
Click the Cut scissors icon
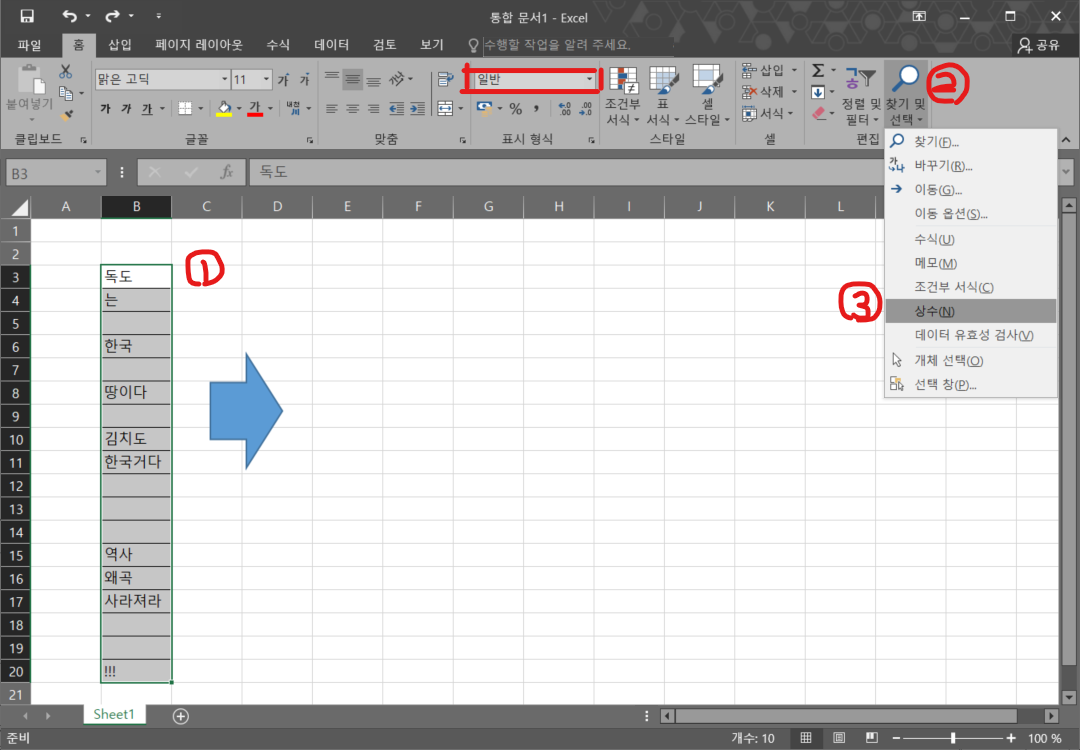point(65,72)
